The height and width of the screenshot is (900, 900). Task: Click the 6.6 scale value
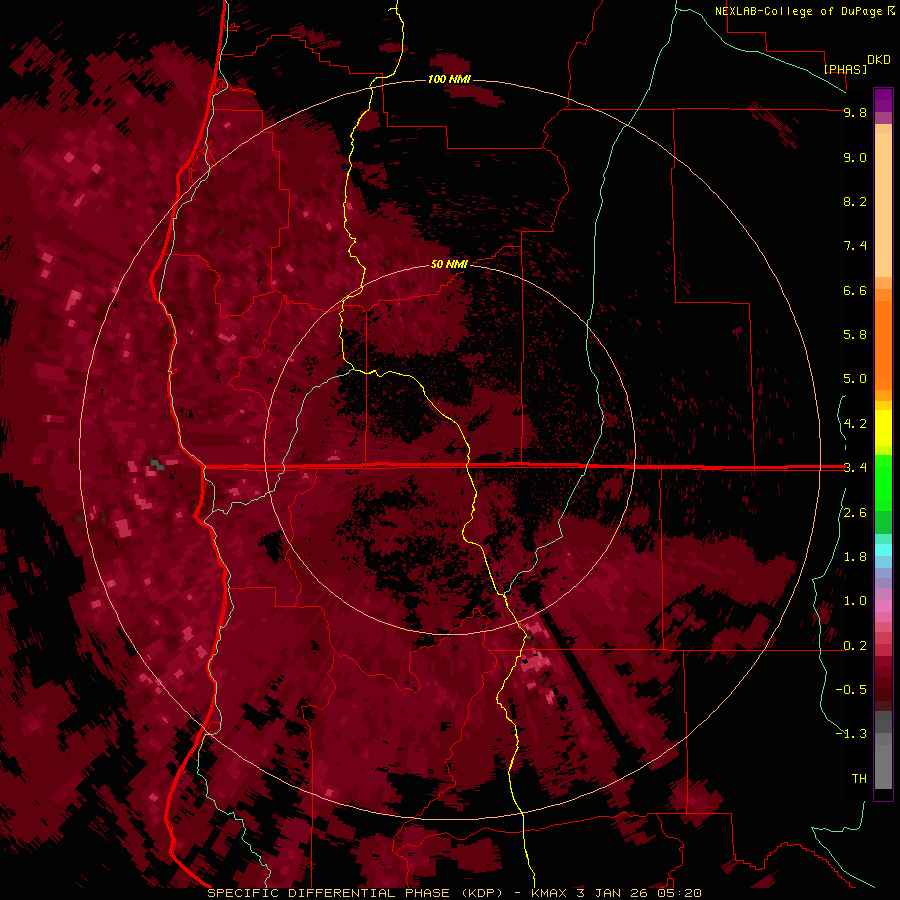point(855,290)
